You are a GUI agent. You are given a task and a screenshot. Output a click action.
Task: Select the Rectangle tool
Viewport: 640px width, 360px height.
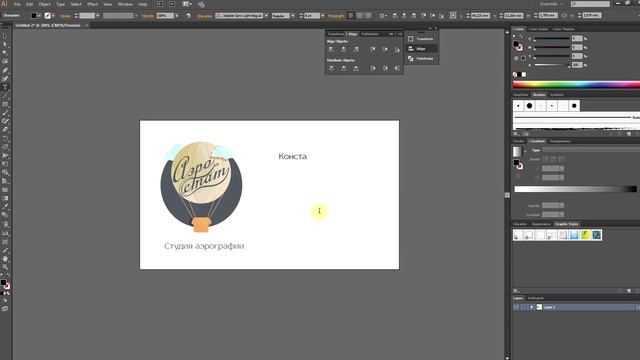click(x=5, y=104)
